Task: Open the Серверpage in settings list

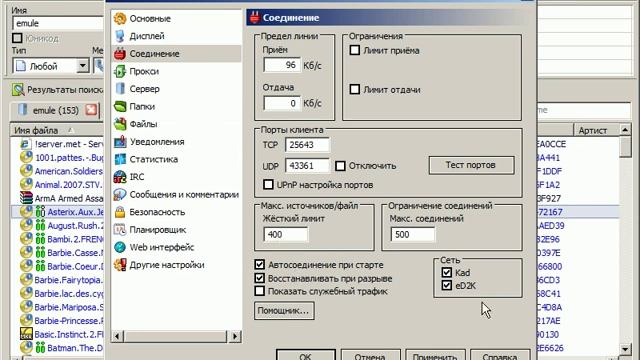Action: [144, 89]
